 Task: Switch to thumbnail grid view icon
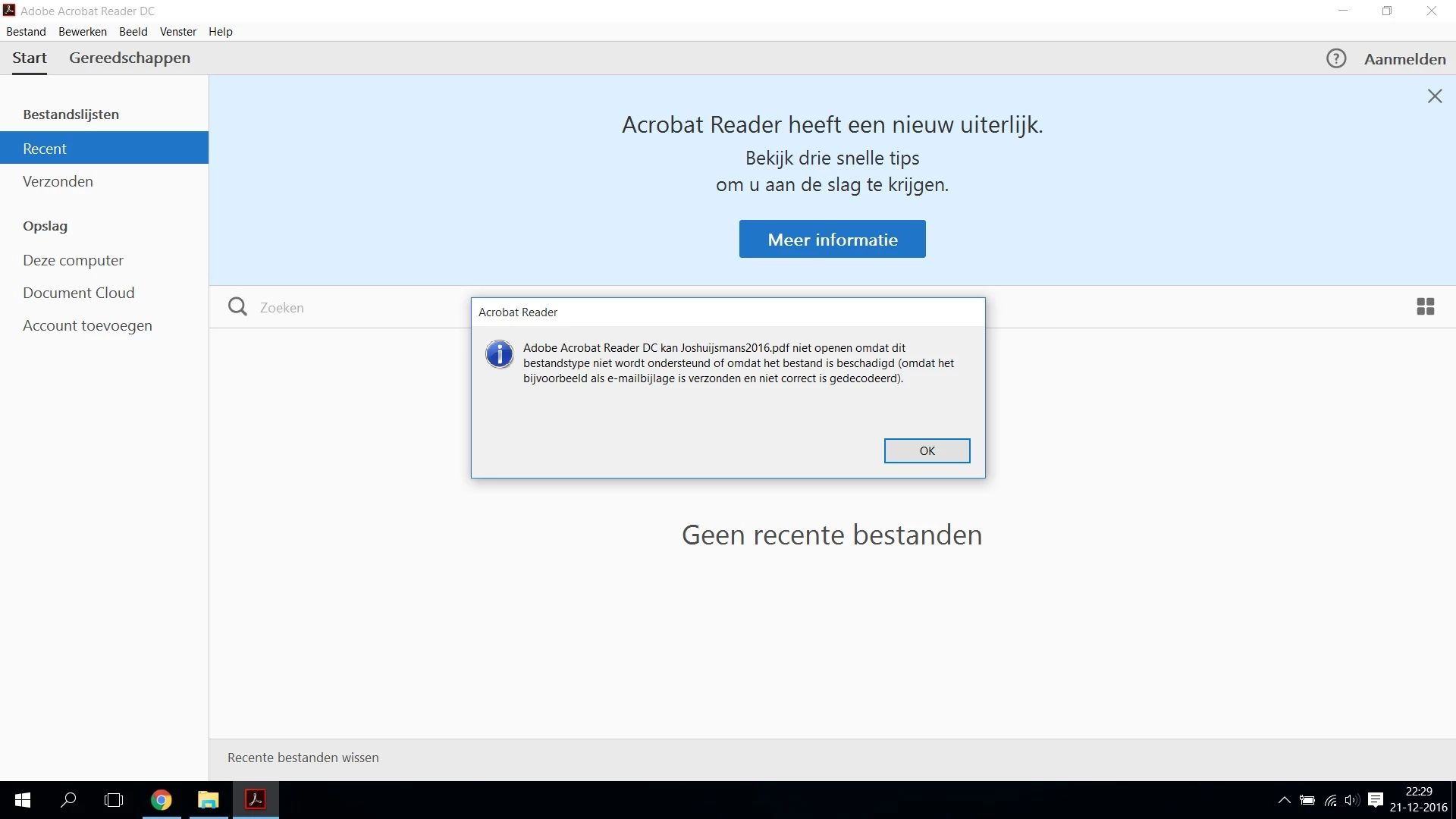point(1425,306)
